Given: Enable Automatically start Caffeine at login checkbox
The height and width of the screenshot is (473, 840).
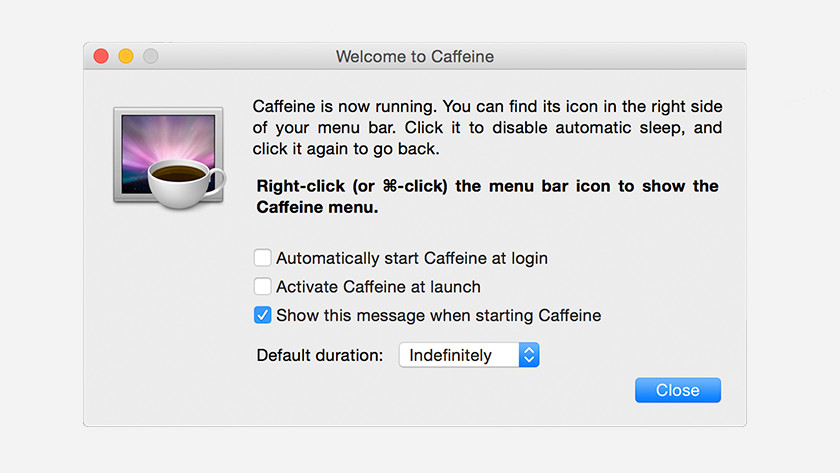Looking at the screenshot, I should tap(262, 258).
